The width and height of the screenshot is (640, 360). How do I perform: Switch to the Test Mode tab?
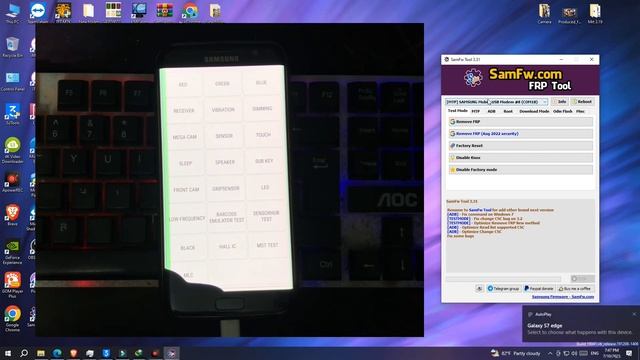[x=458, y=111]
